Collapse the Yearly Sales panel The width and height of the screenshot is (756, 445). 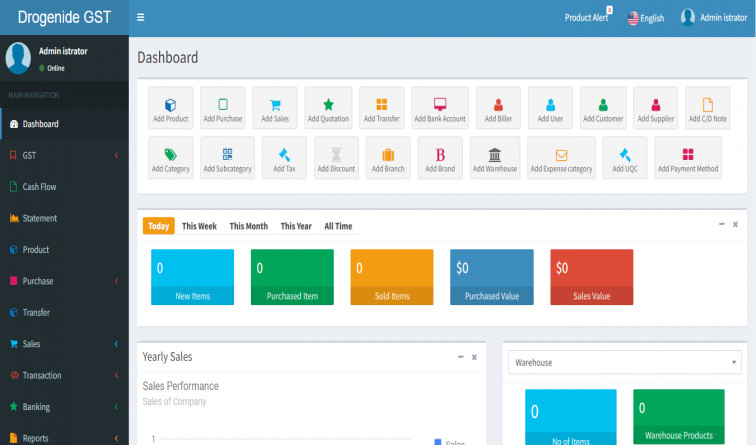pyautogui.click(x=460, y=357)
